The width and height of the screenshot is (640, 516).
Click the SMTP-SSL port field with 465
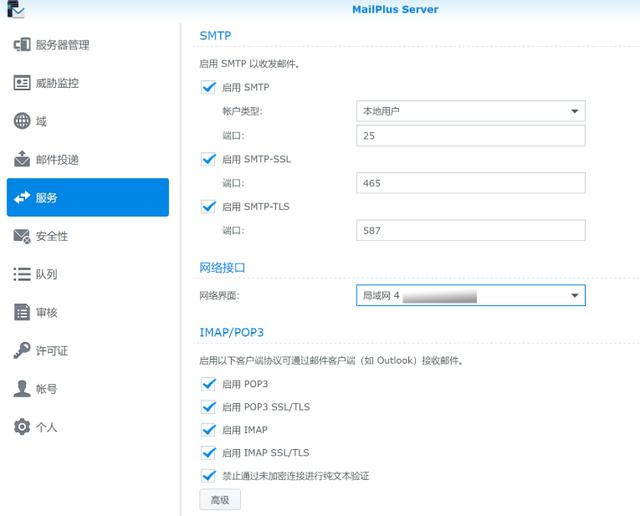coord(471,183)
